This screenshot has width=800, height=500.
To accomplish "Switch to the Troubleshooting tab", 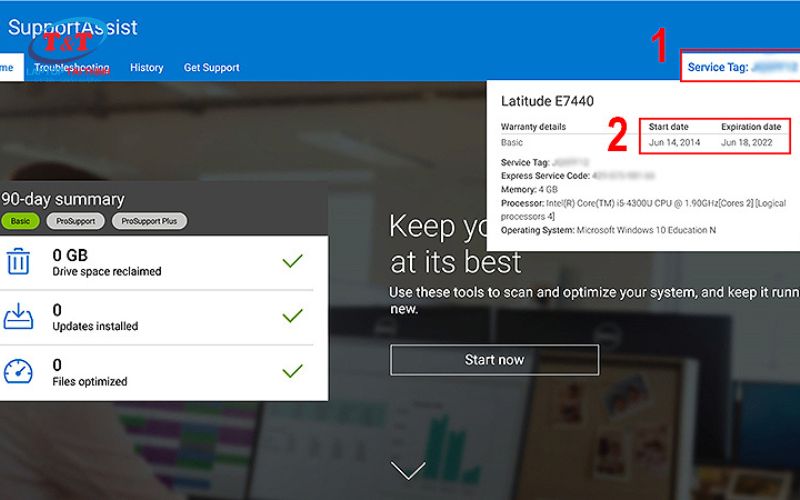I will [72, 67].
